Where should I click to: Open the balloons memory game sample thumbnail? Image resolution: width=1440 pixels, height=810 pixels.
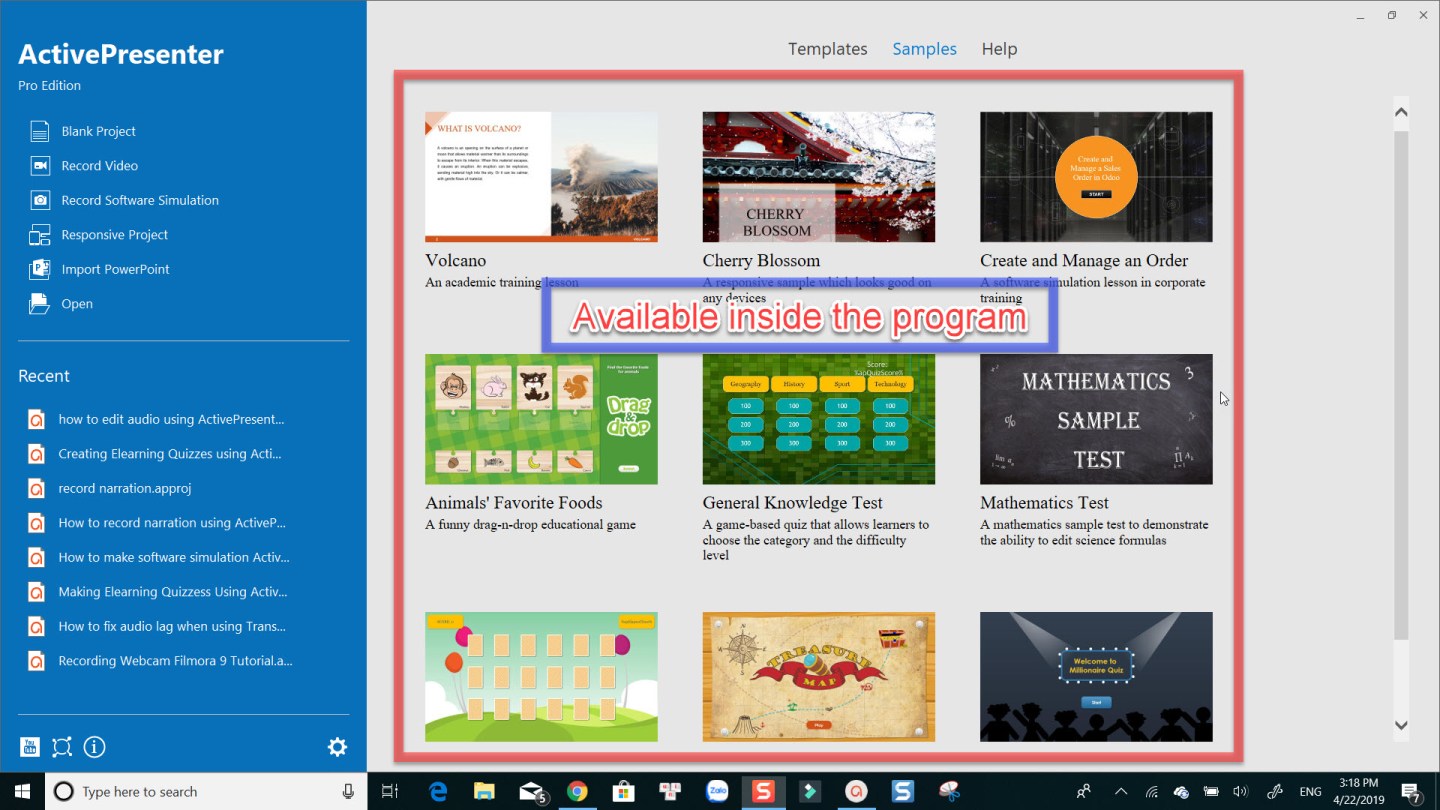tap(541, 677)
